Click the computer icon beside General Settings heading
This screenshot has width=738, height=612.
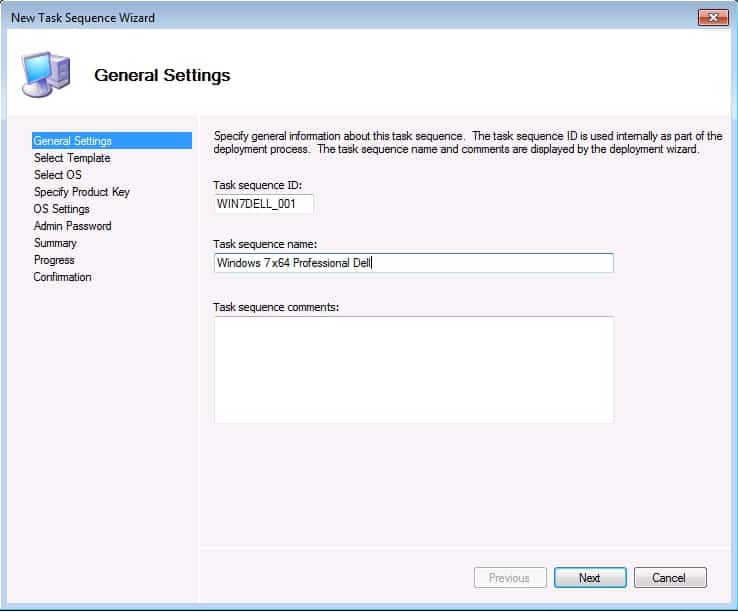[x=46, y=74]
